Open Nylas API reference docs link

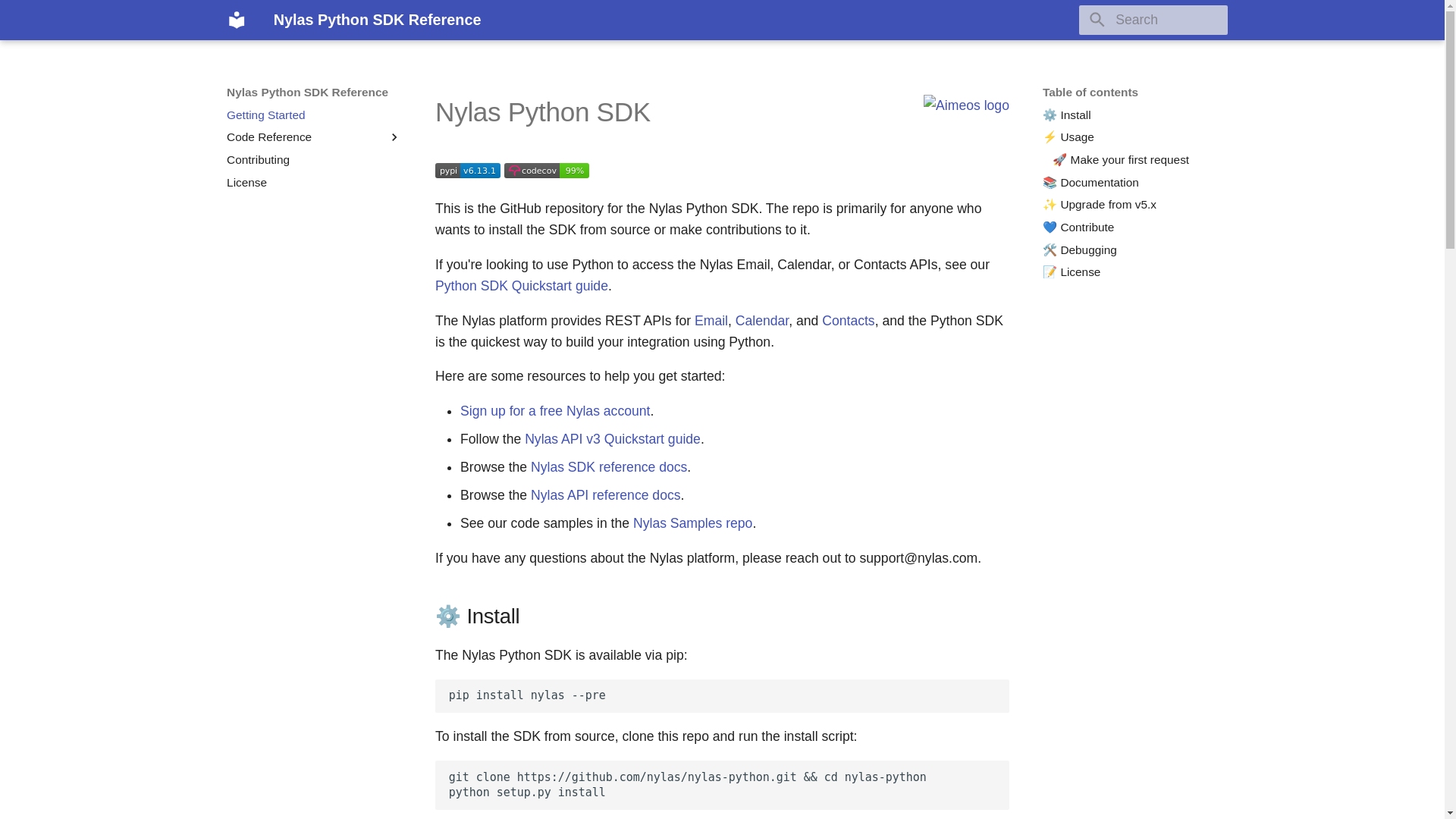point(605,495)
